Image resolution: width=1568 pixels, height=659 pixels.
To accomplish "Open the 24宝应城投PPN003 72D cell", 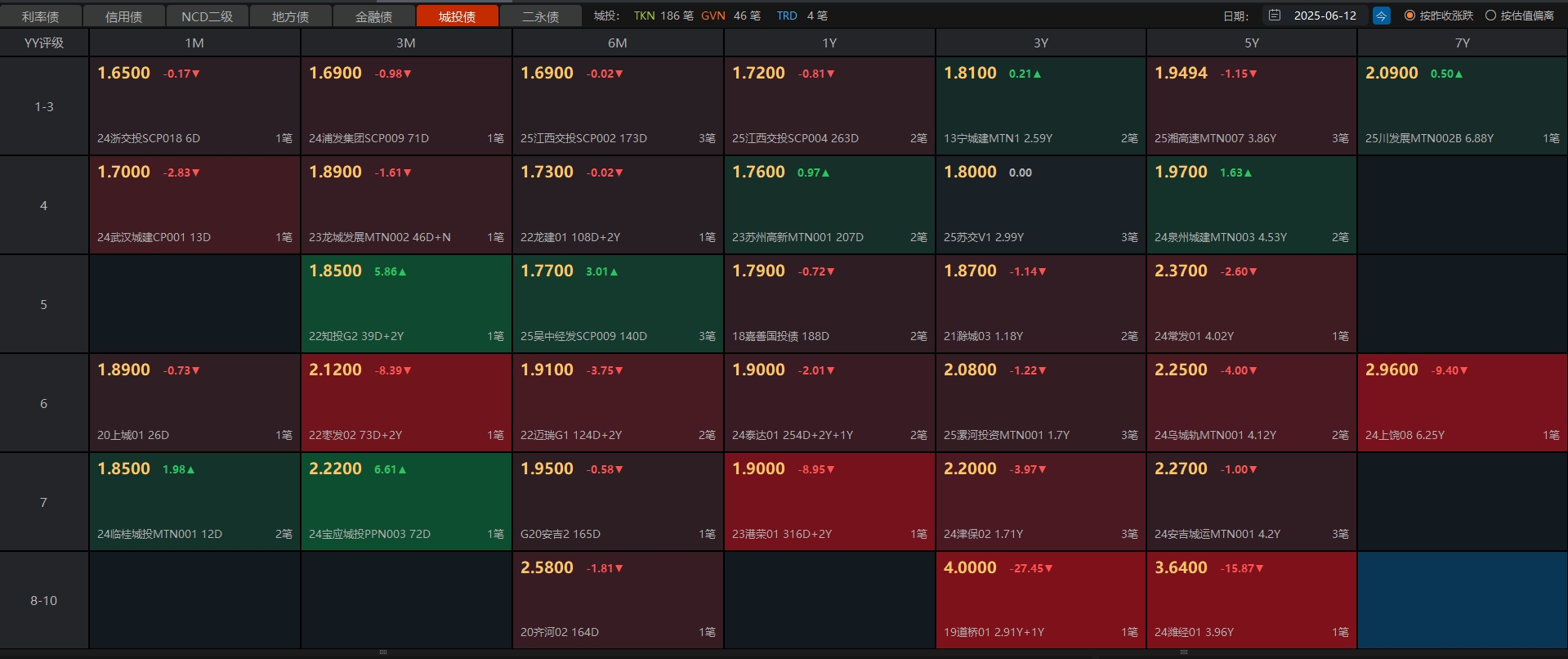I will click(406, 502).
